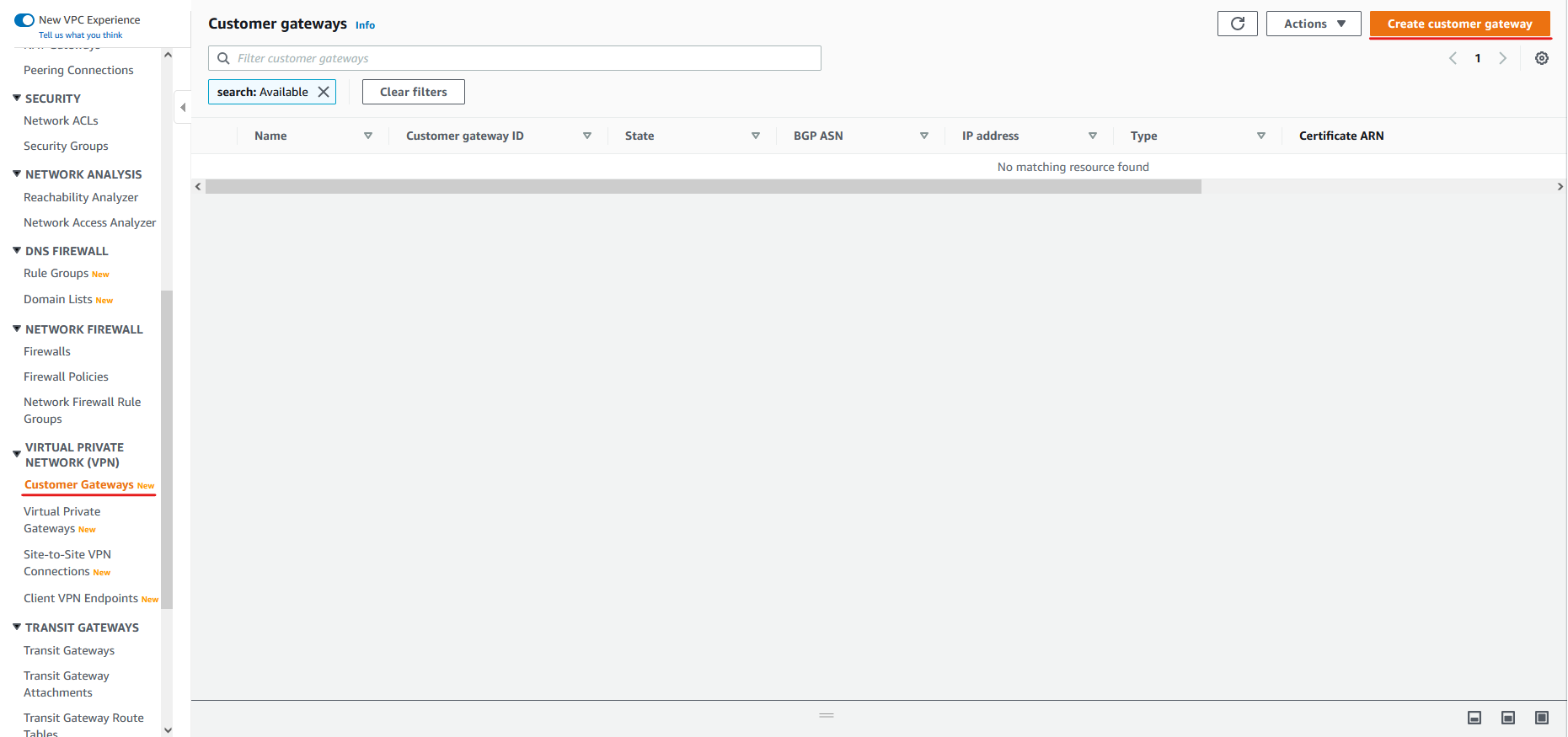This screenshot has width=1568, height=737.
Task: Sort by IP address column arrow
Action: [x=1093, y=136]
